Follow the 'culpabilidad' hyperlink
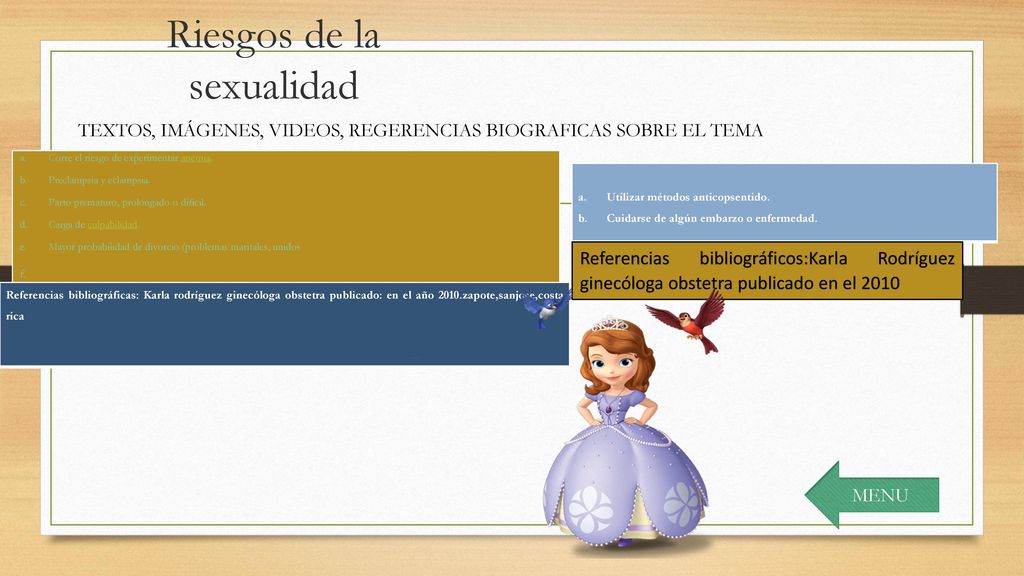Image resolution: width=1024 pixels, height=576 pixels. pos(112,225)
